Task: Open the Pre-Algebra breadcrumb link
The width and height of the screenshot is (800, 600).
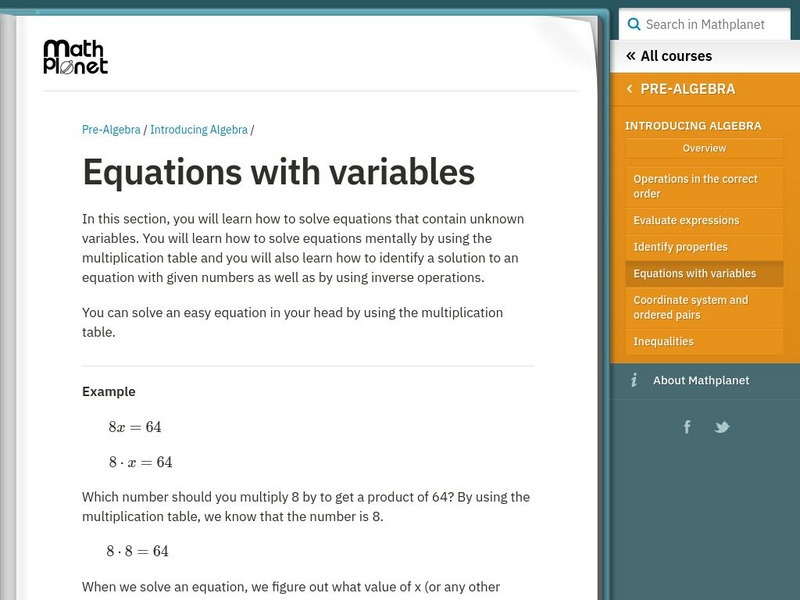Action: [x=111, y=130]
